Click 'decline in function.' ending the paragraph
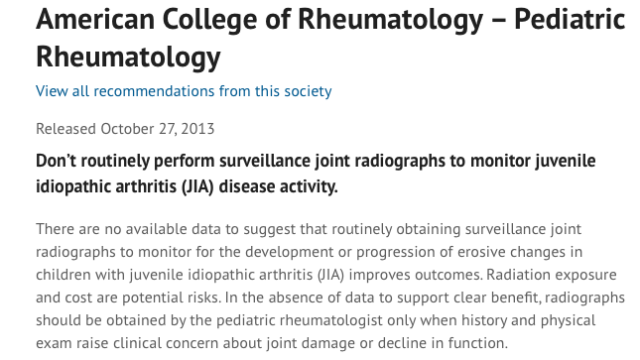 pos(443,343)
